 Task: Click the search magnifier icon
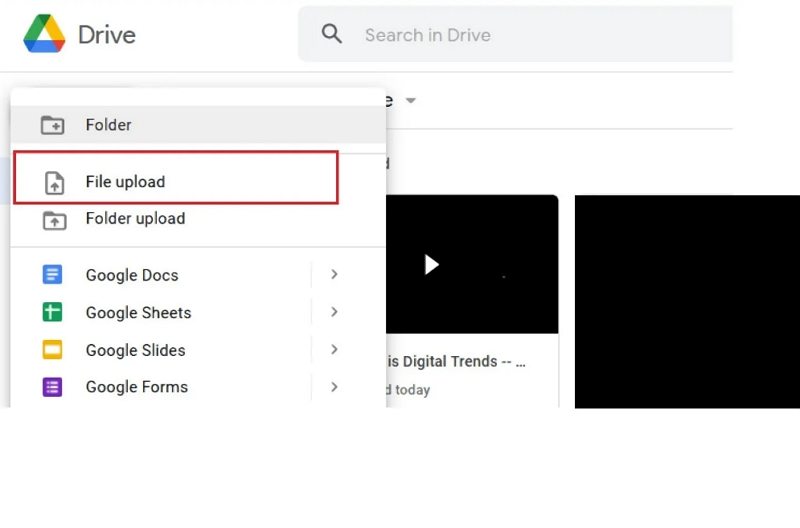click(332, 34)
